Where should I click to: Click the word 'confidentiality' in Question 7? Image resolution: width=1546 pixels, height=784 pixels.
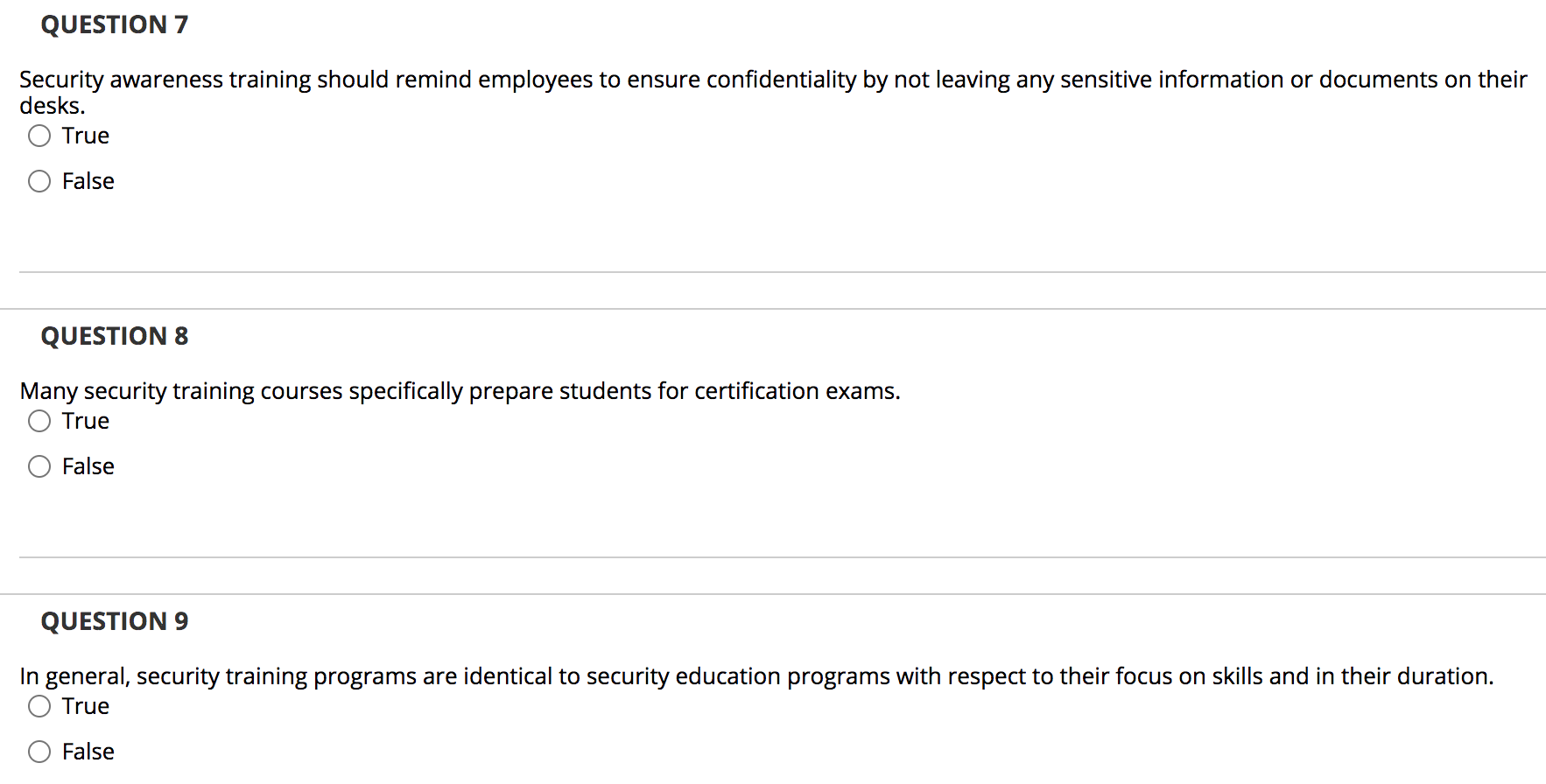(x=781, y=80)
